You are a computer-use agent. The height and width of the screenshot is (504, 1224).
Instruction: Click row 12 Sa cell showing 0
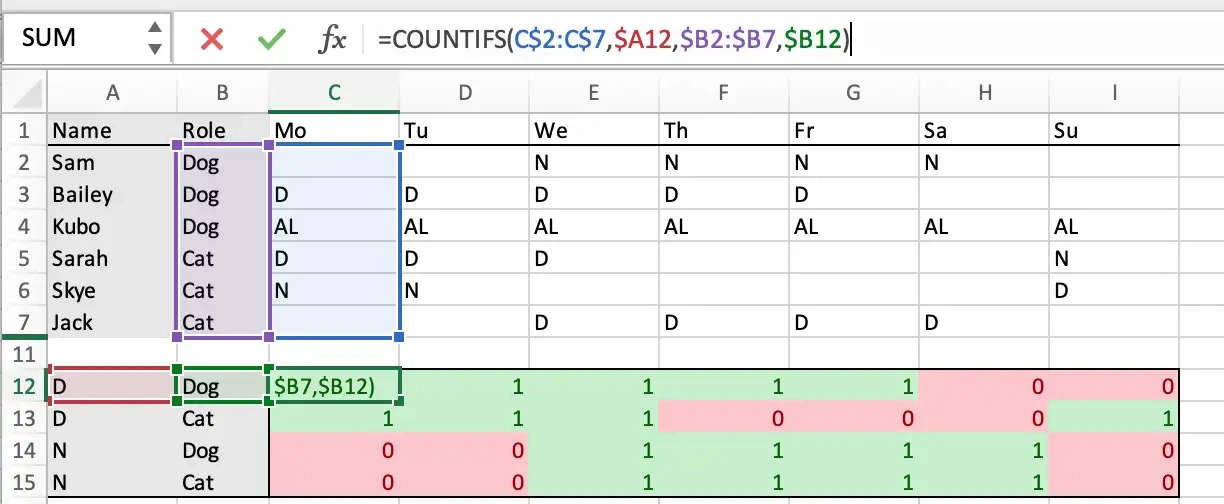pos(984,386)
